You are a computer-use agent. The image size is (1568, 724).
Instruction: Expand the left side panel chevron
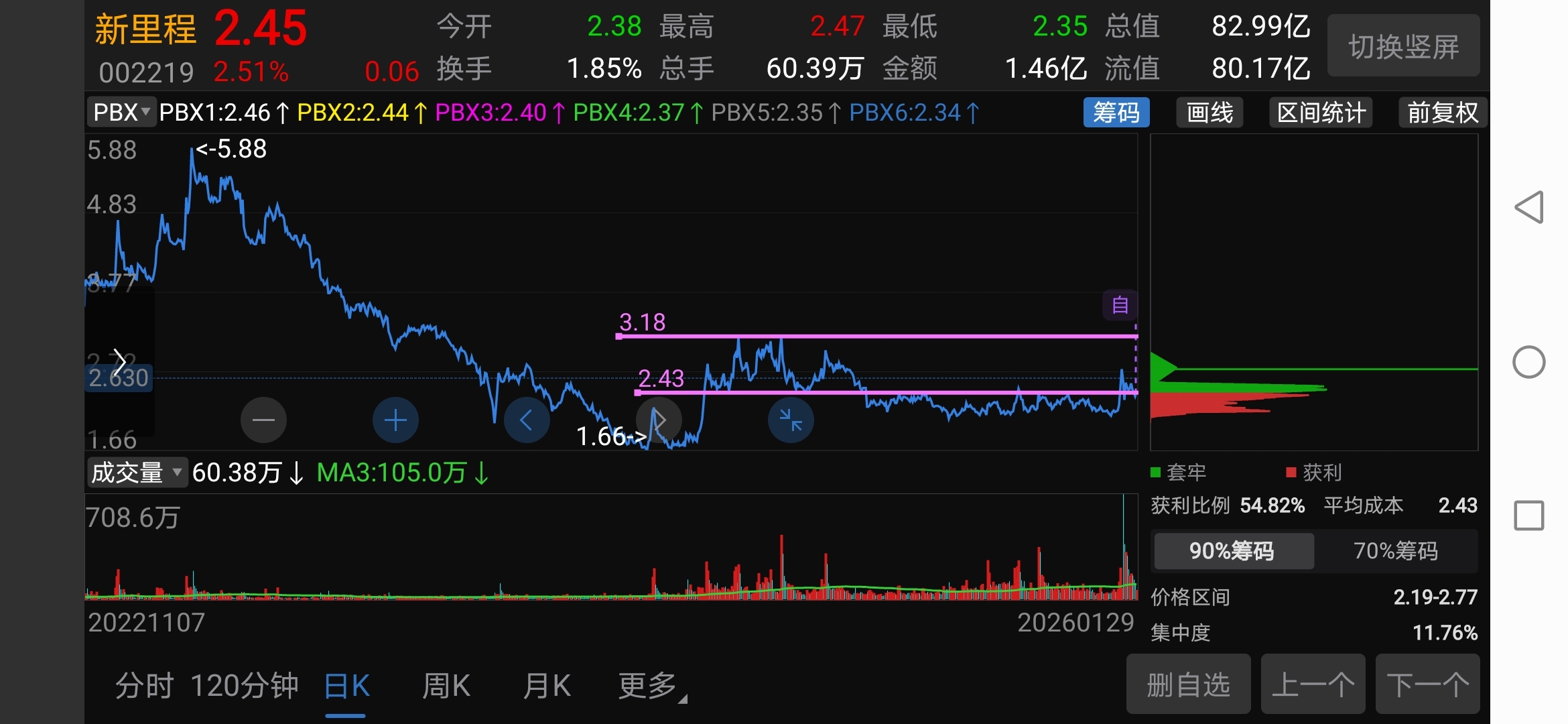point(119,362)
